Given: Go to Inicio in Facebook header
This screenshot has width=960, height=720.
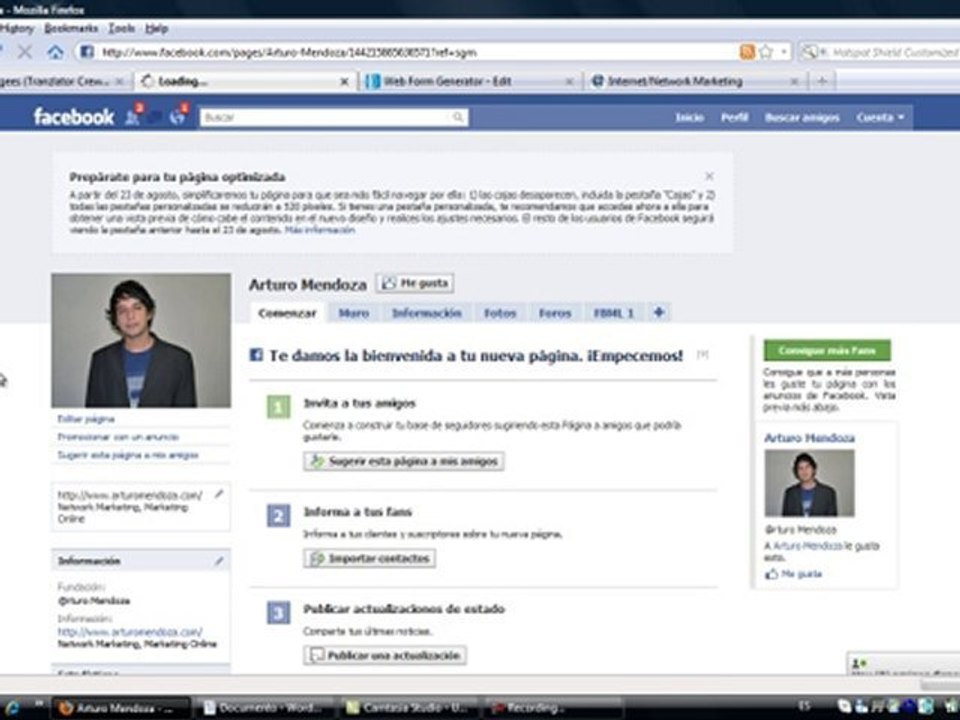Looking at the screenshot, I should point(689,117).
